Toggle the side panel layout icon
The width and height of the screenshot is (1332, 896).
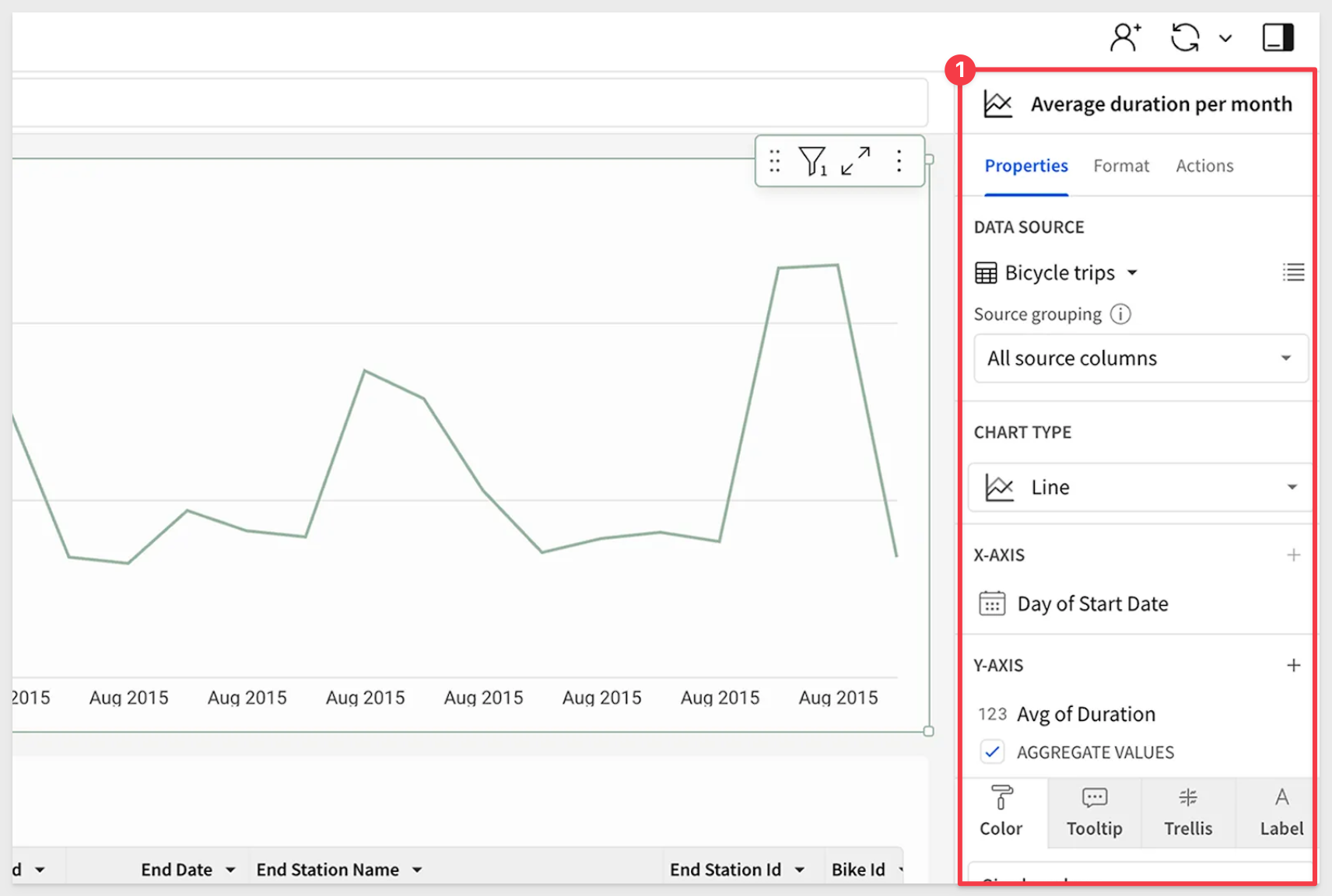click(1278, 37)
